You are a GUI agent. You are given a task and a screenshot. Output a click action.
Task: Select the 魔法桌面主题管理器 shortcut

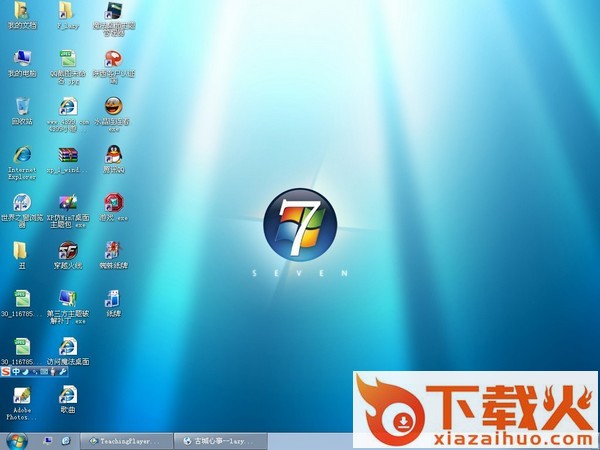tap(114, 11)
